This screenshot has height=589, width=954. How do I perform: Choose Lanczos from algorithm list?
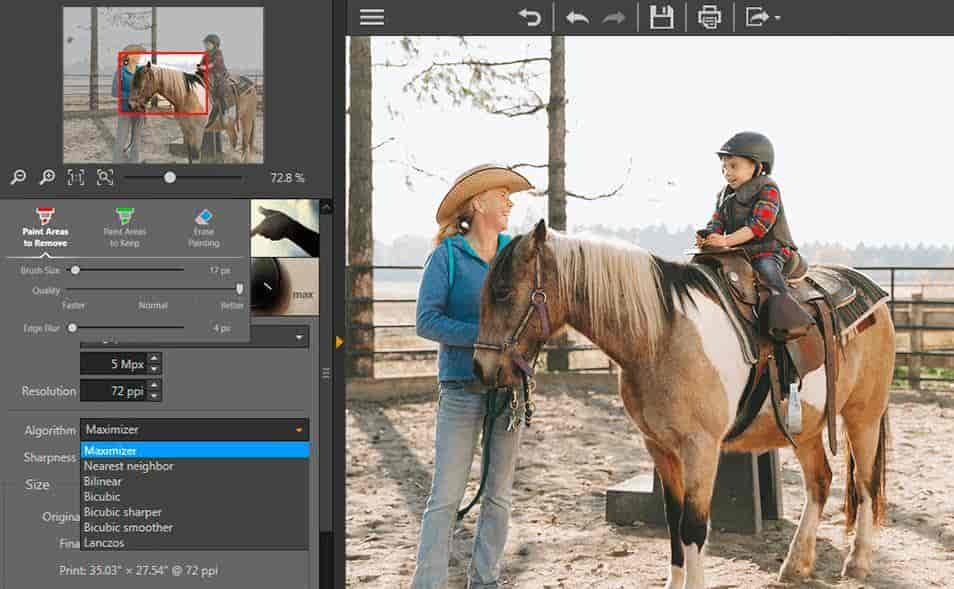[x=103, y=542]
